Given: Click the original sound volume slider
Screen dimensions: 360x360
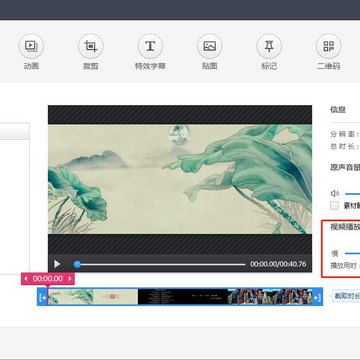Looking at the screenshot, I should tap(352, 193).
